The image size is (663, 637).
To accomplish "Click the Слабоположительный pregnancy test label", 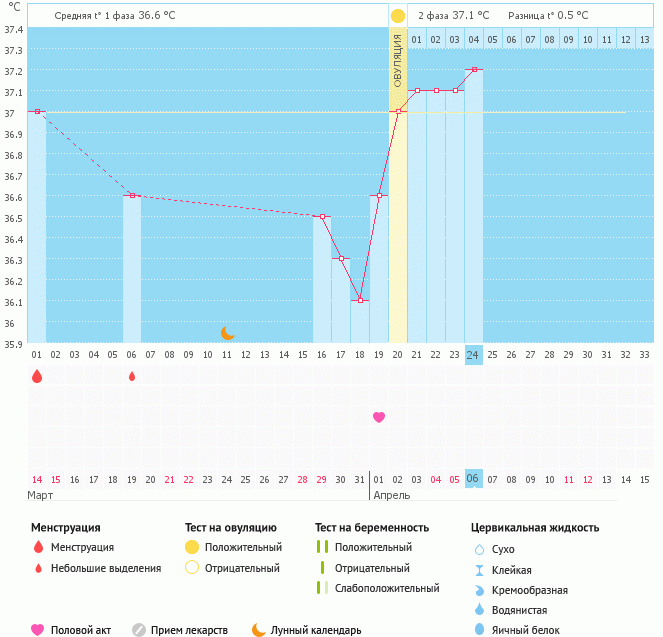I will [387, 588].
